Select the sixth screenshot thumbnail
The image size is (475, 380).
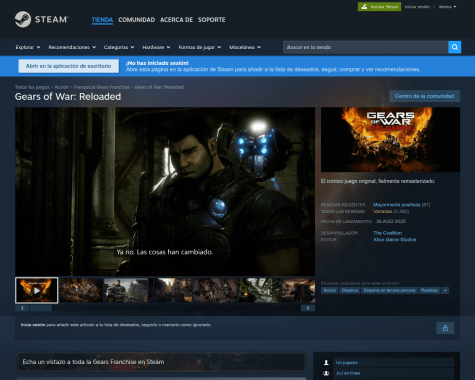click(x=259, y=290)
